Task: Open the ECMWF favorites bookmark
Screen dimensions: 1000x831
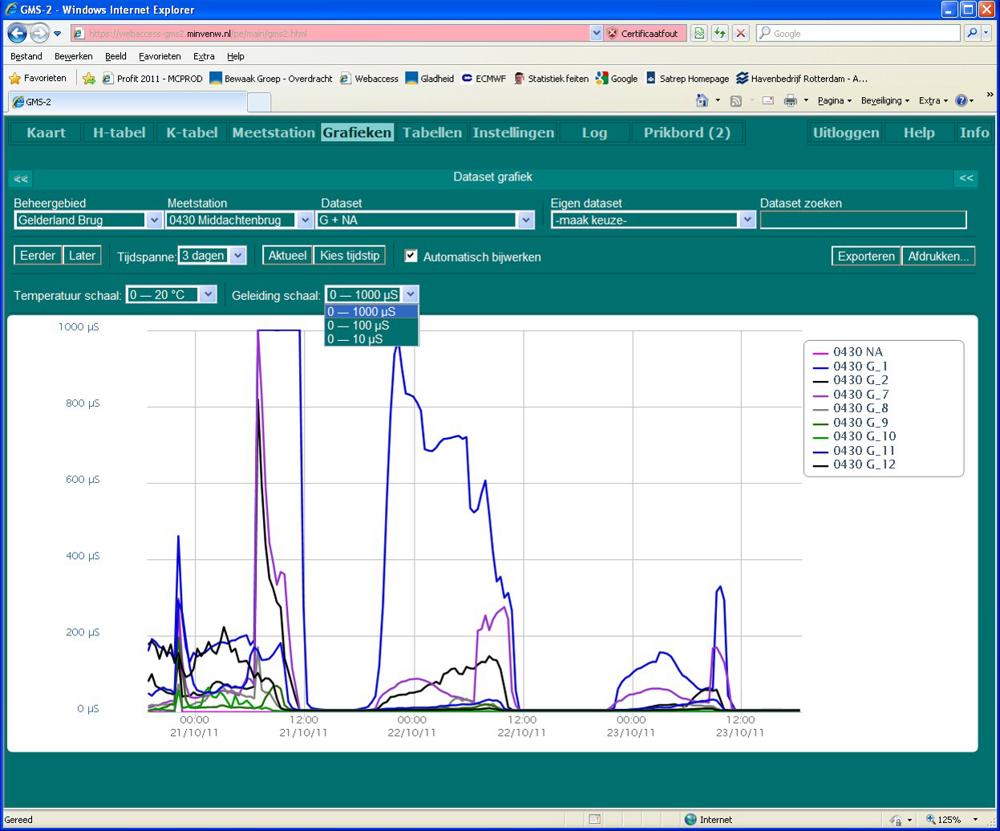Action: 485,78
